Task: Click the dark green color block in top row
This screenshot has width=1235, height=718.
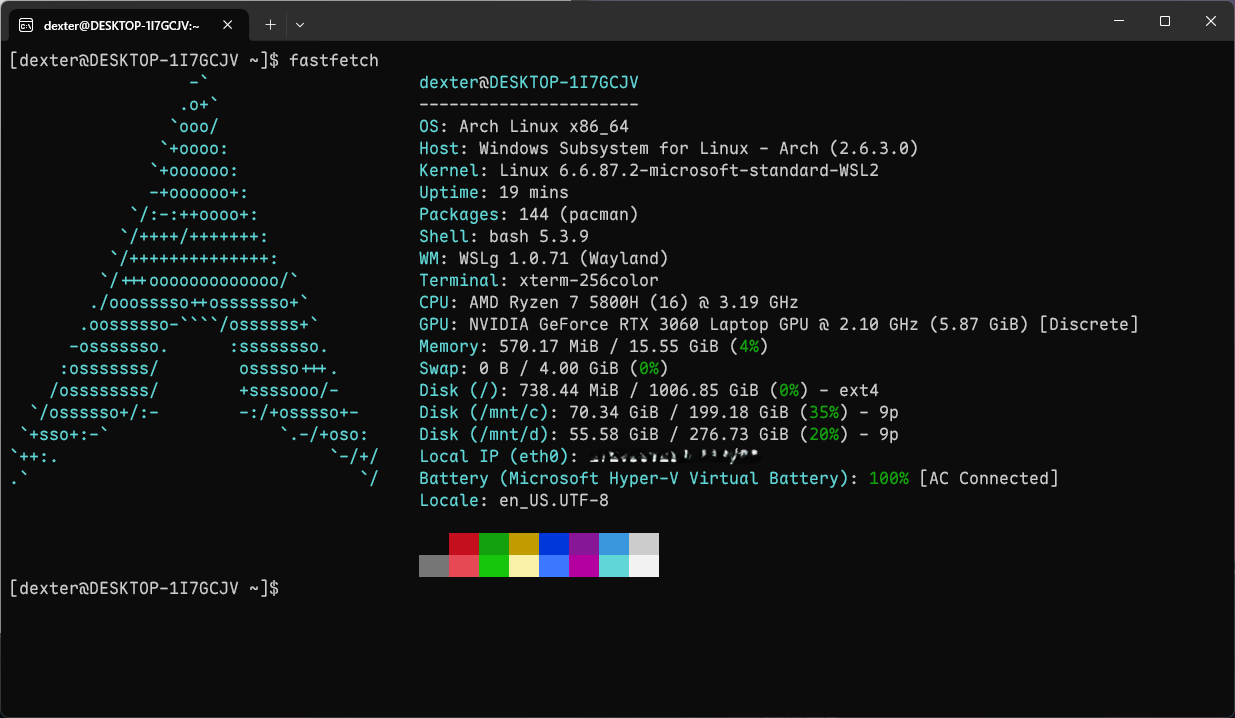Action: click(494, 544)
